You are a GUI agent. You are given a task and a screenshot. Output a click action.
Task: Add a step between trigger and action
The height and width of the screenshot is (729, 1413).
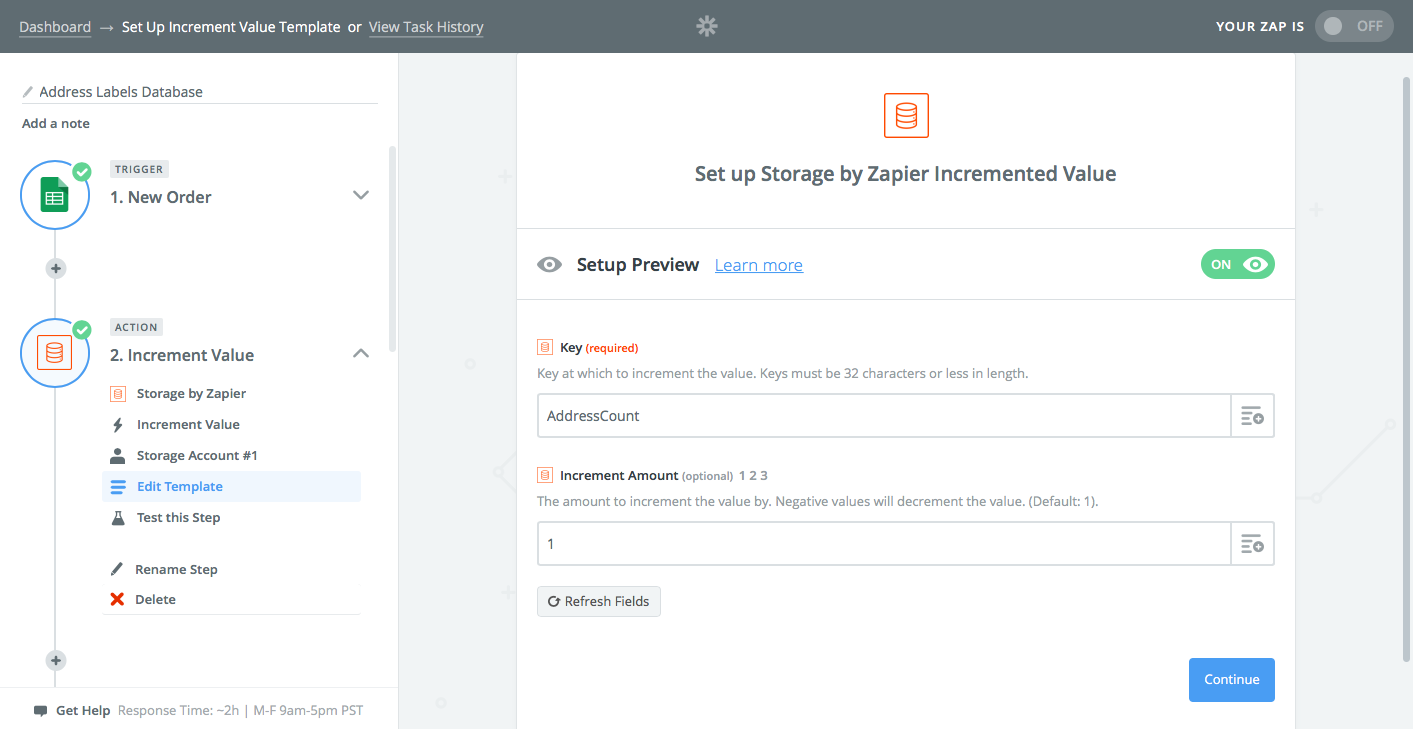pyautogui.click(x=56, y=268)
